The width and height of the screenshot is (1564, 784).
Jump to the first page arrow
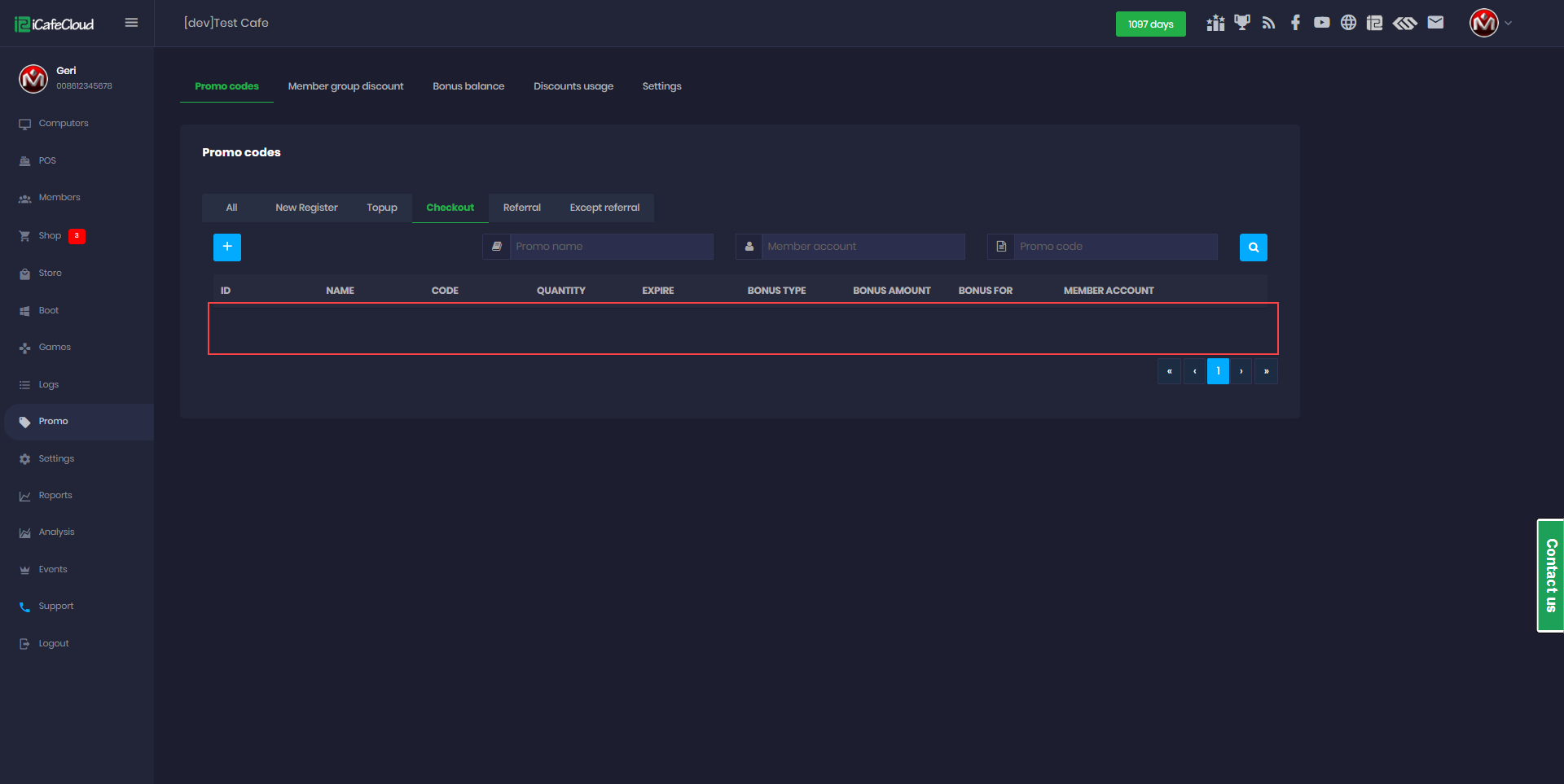(1169, 371)
